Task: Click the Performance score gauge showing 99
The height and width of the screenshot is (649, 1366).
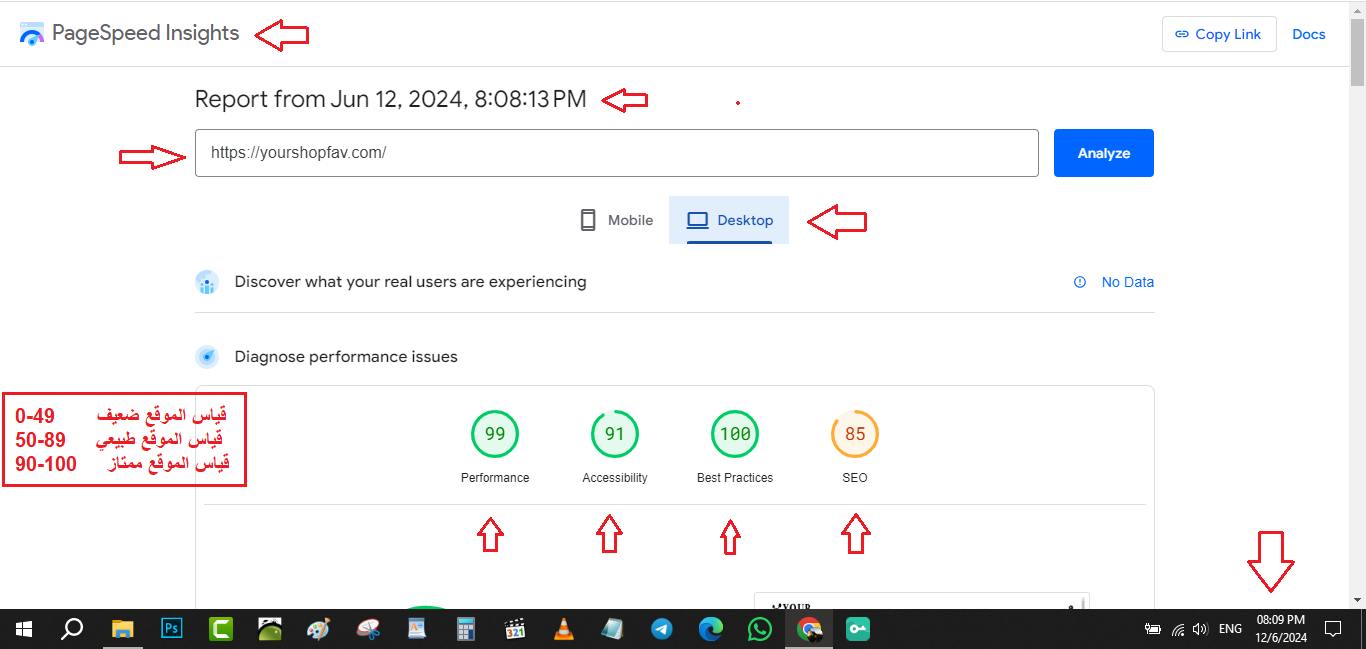Action: [x=495, y=434]
